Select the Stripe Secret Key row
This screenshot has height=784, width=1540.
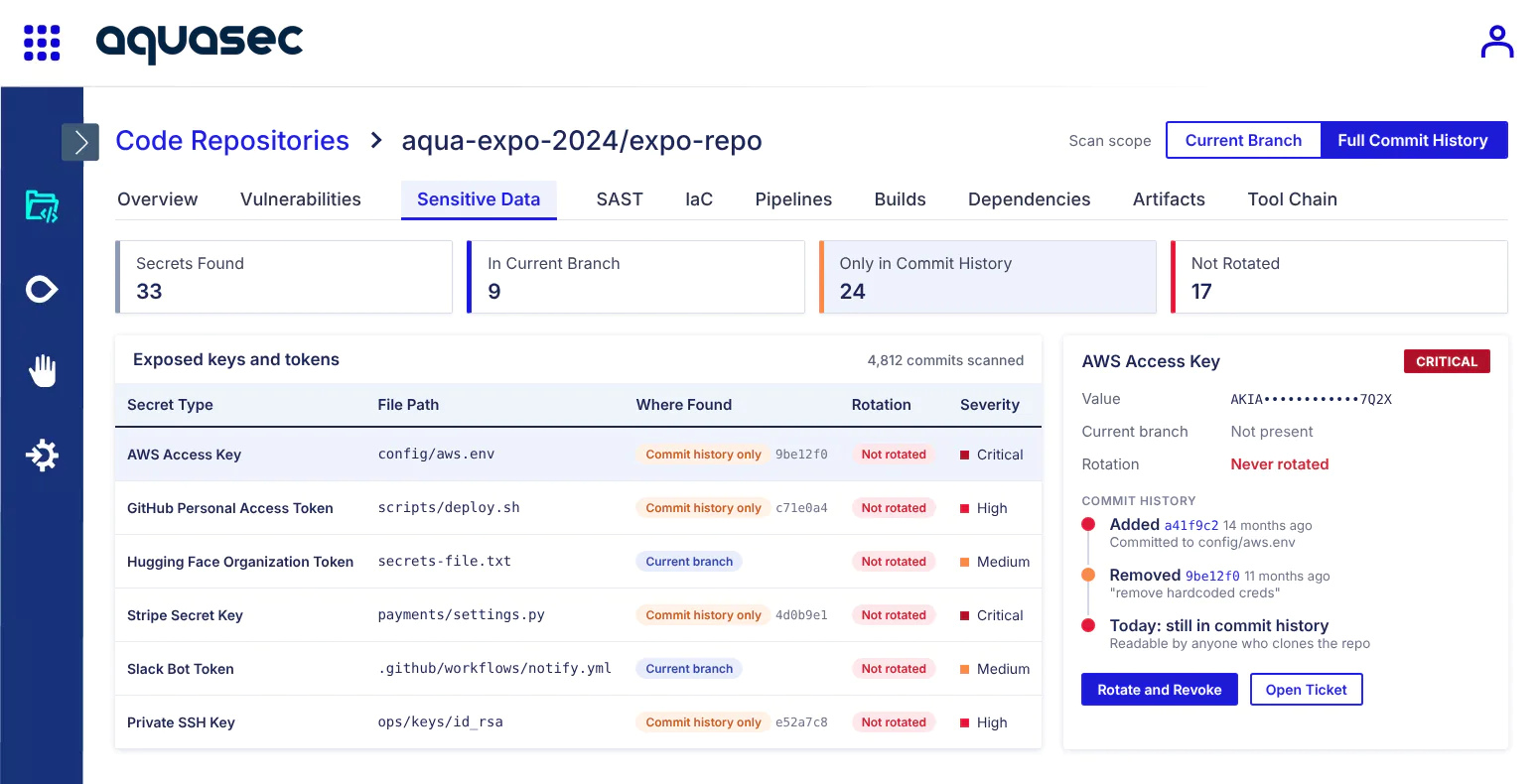[578, 615]
